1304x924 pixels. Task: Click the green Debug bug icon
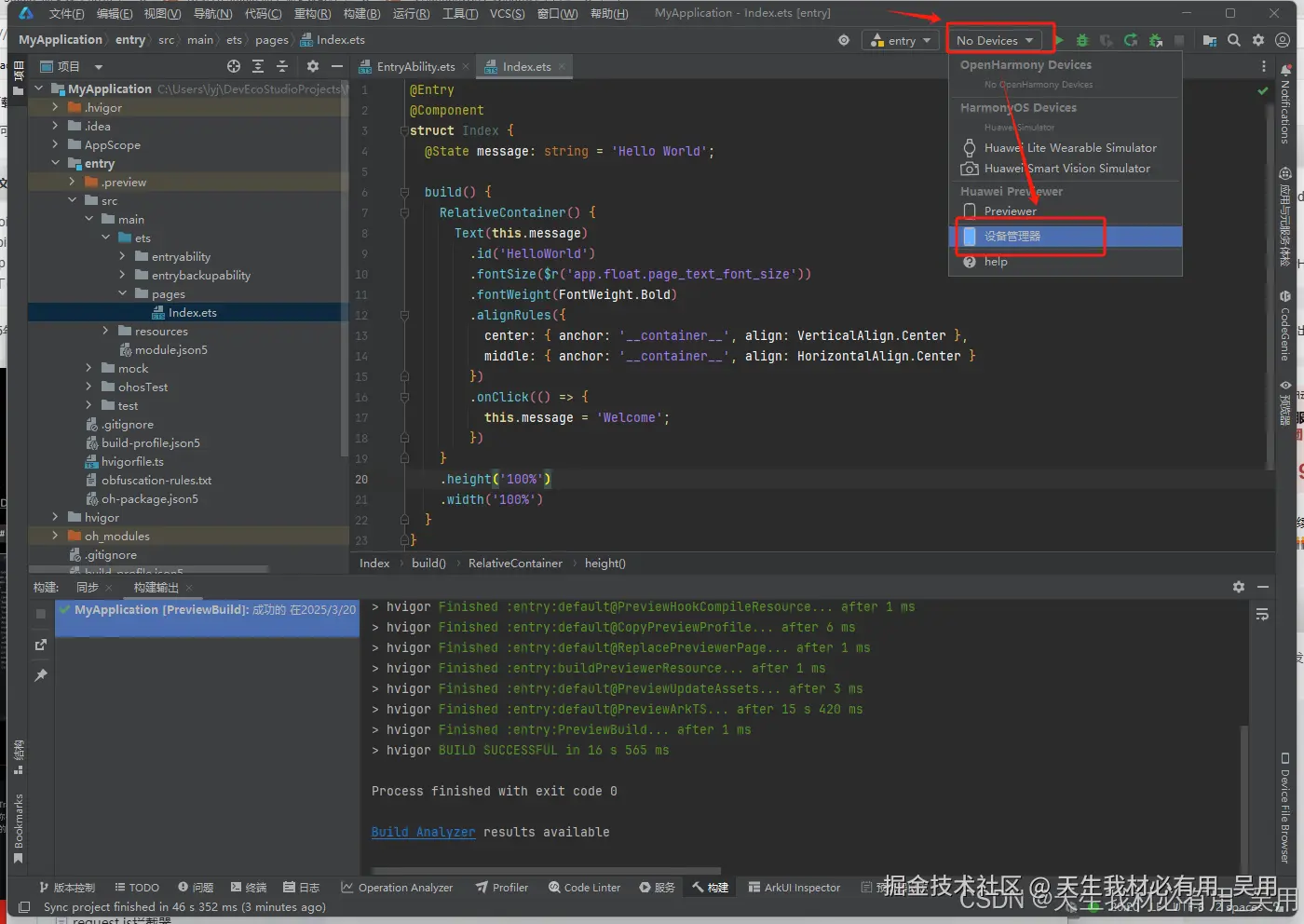pos(1082,40)
